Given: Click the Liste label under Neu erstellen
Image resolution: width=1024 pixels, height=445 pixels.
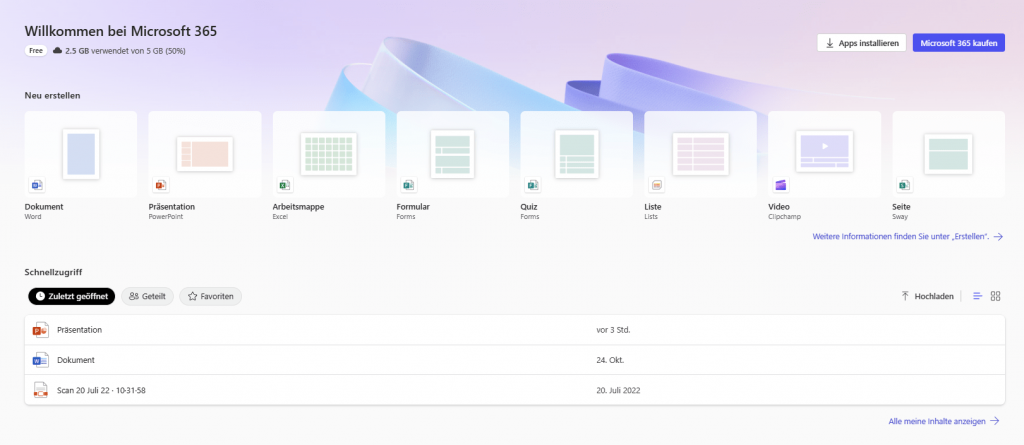Looking at the screenshot, I should pos(653,206).
